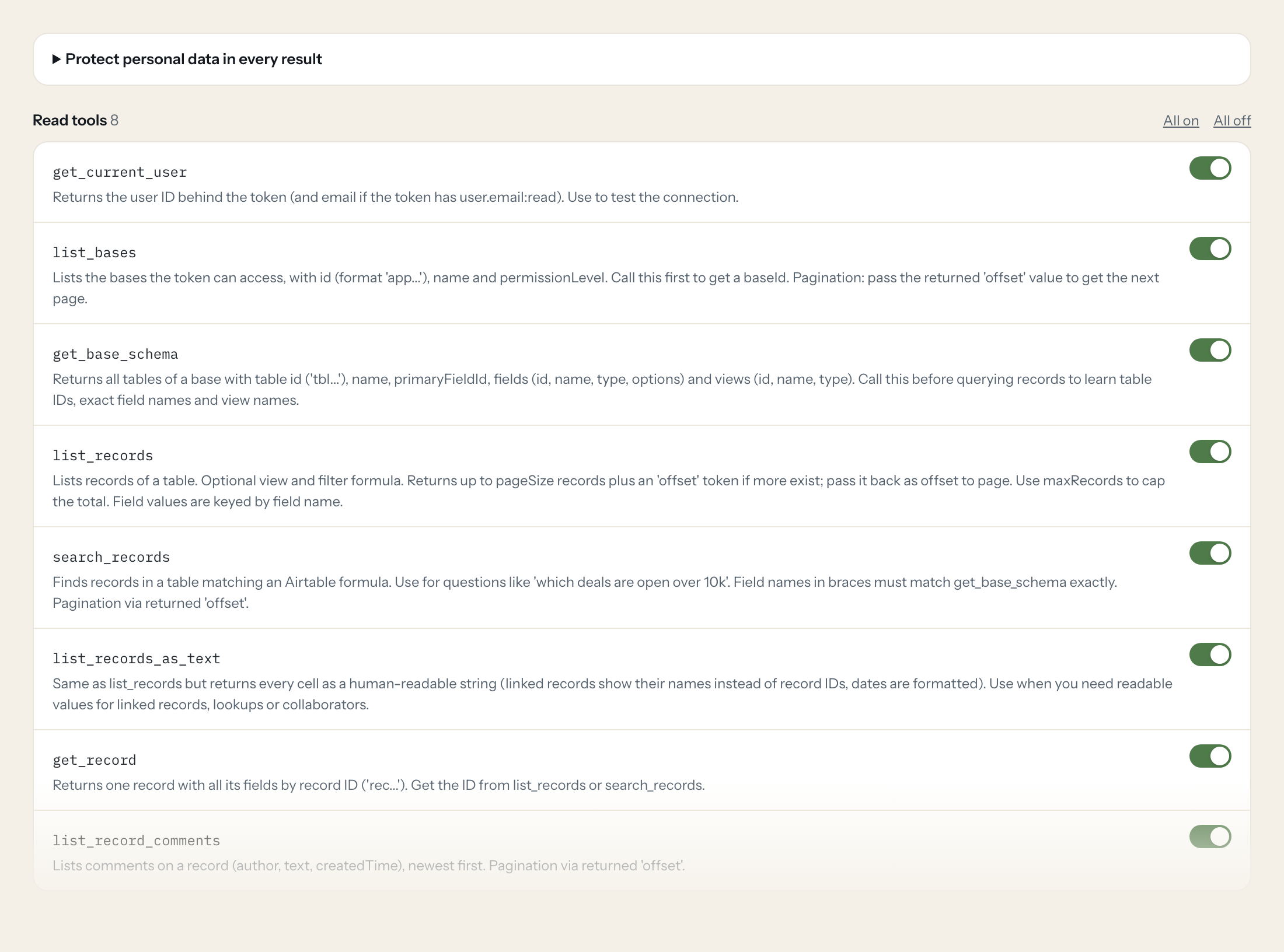This screenshot has height=952, width=1284.
Task: Click description starting 'Finds records in a table'
Action: [585, 593]
